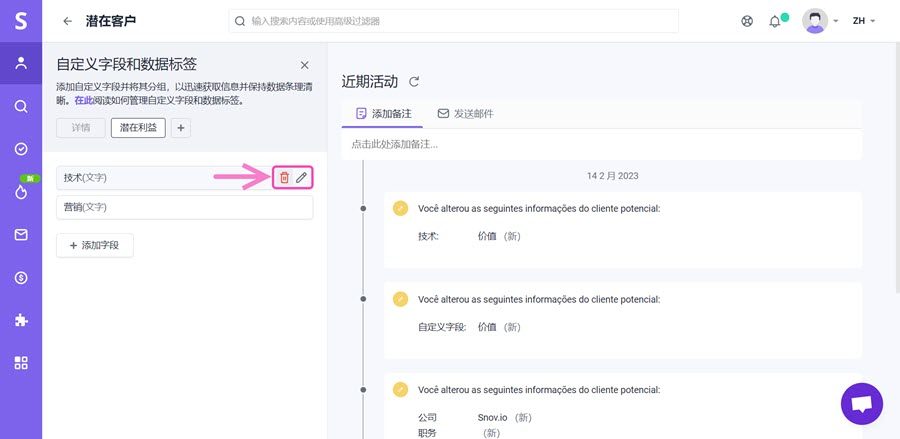Click the pencil badge beside 技术 activity

[x=401, y=208]
